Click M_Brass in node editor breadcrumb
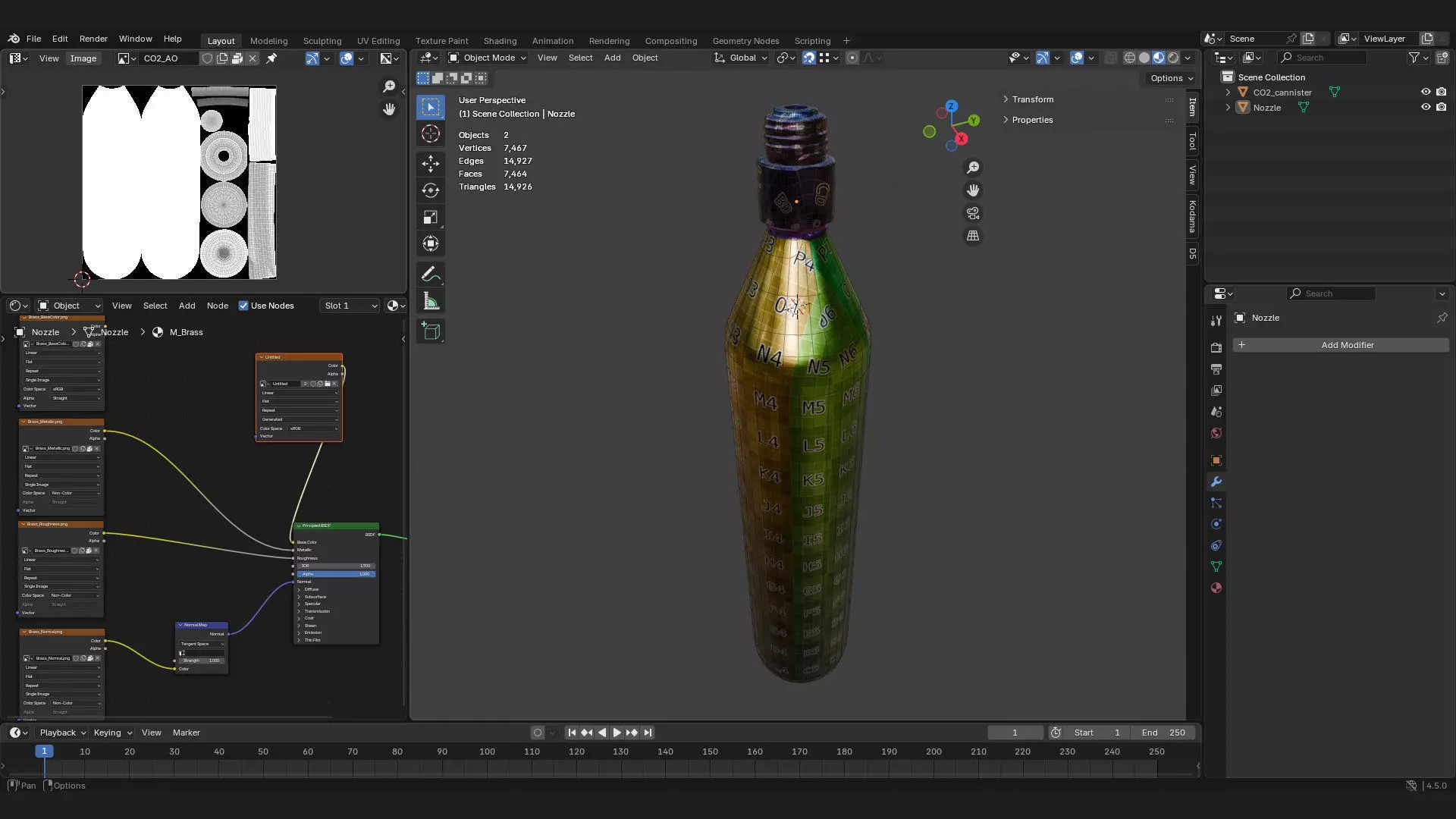The image size is (1456, 819). pos(186,332)
